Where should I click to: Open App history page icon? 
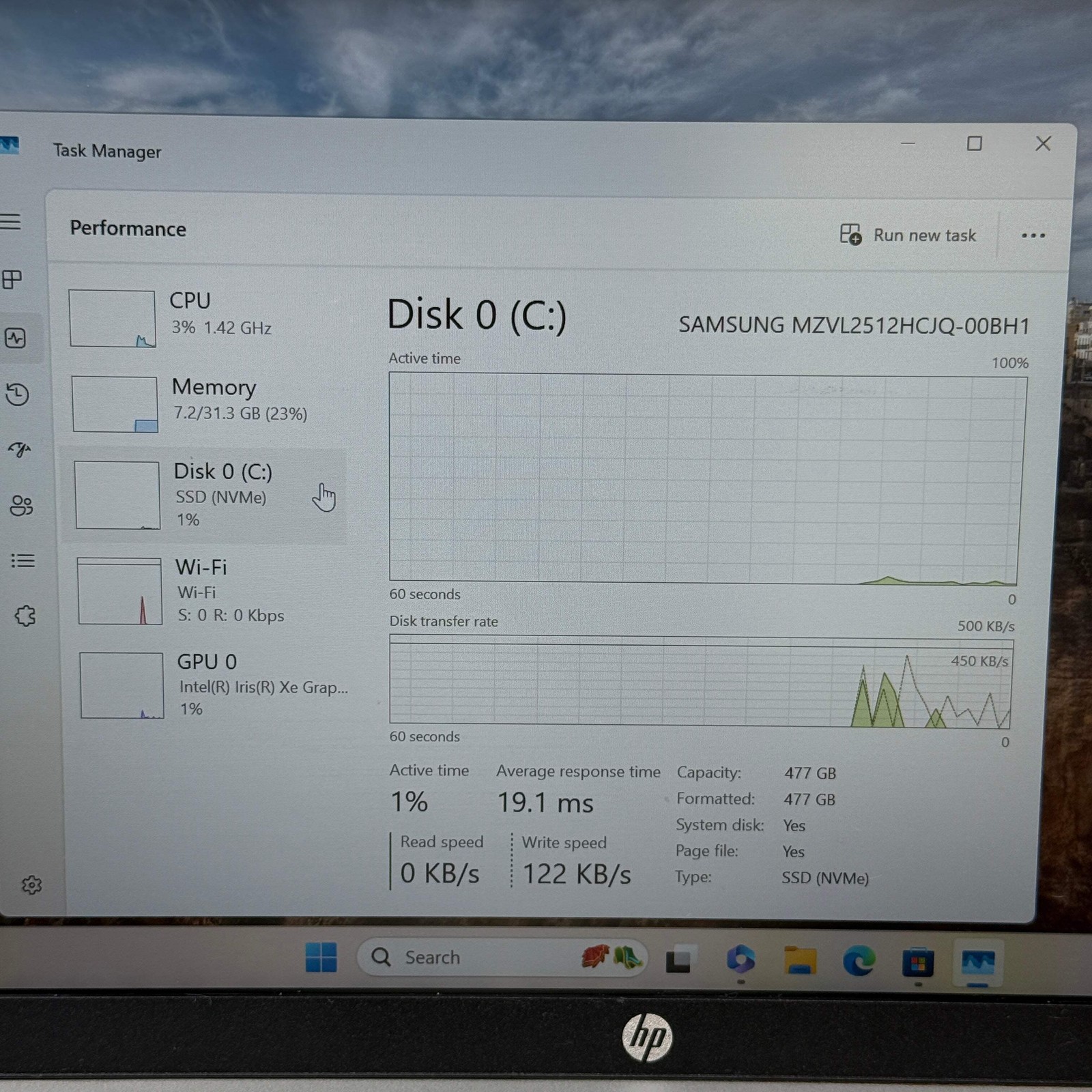[x=17, y=394]
